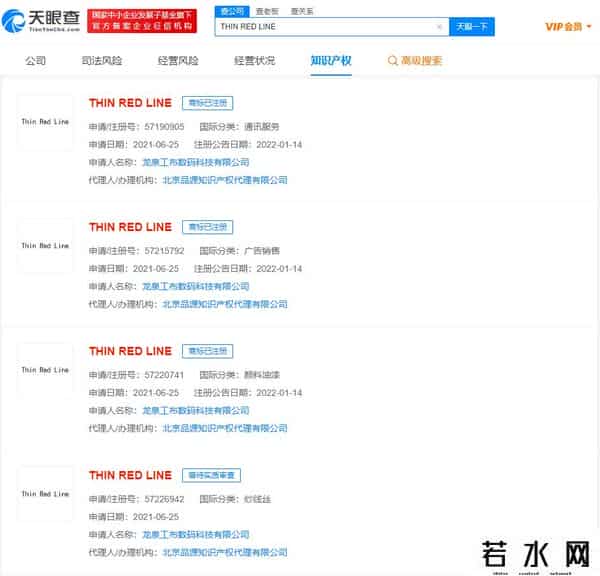Click trademark thumbnail for 57220741 entry
This screenshot has height=576, width=600.
click(45, 370)
